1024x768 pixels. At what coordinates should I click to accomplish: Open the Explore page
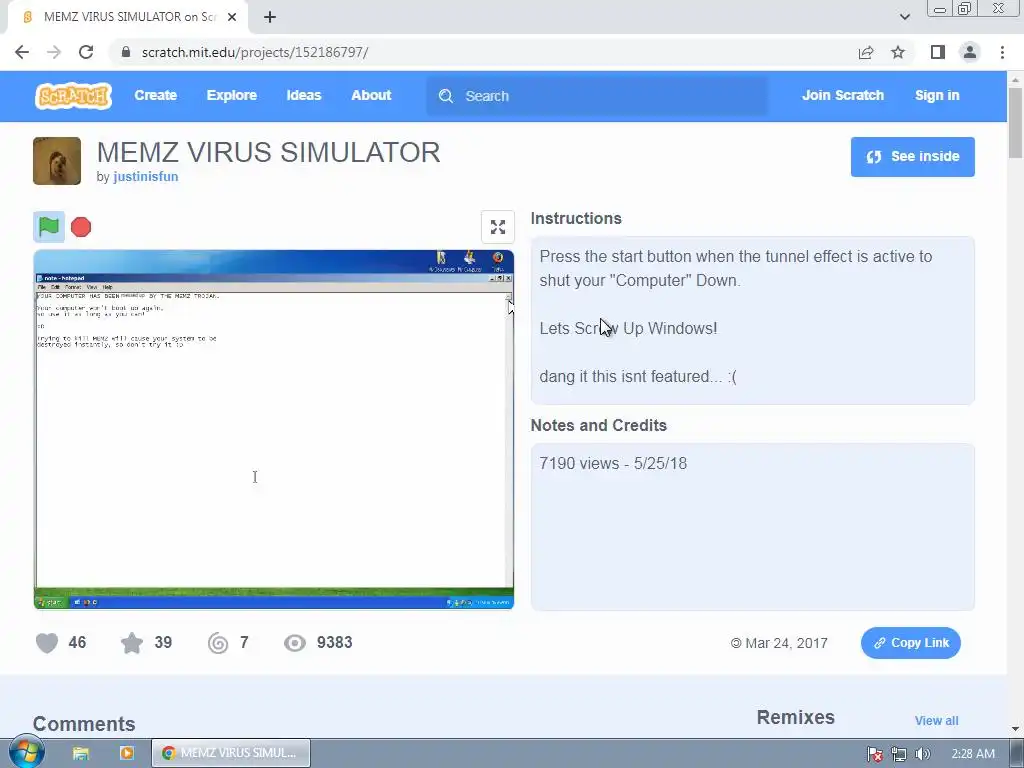click(232, 95)
